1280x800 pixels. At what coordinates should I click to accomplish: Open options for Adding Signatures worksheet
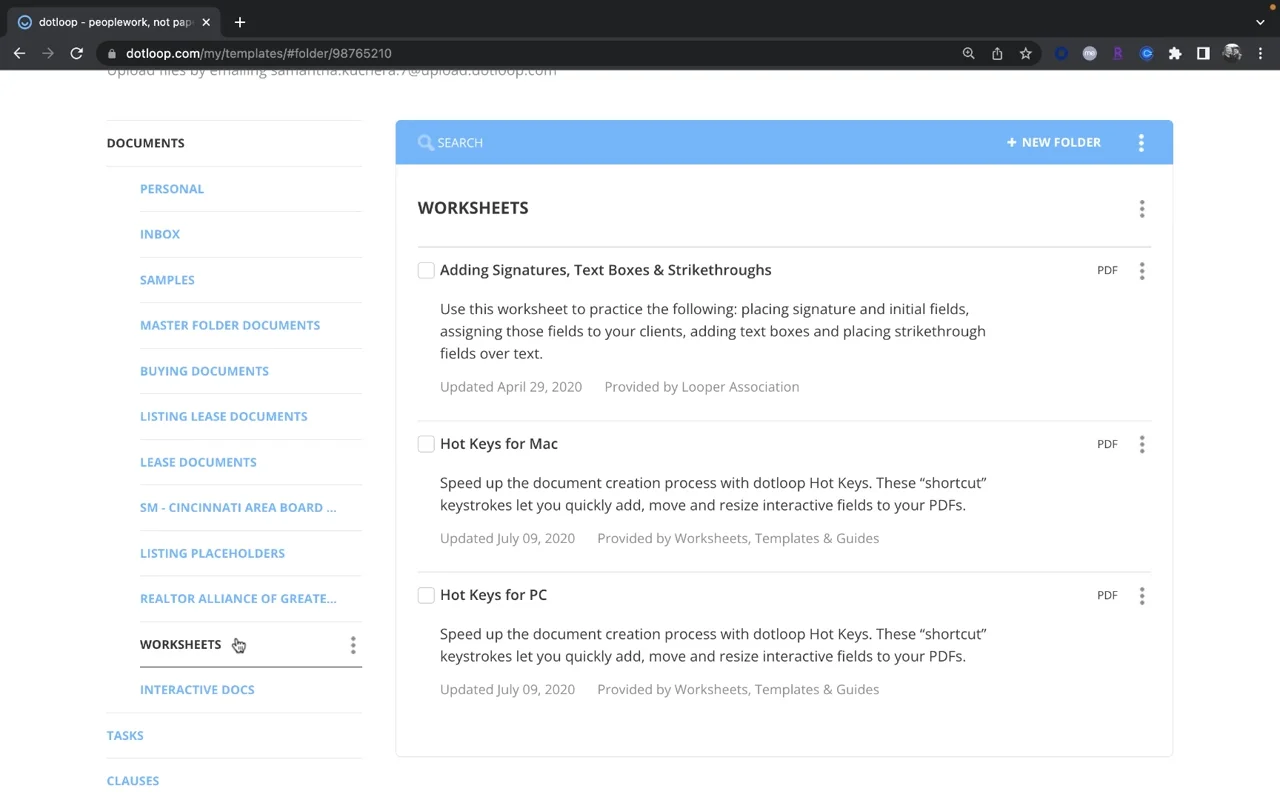pos(1142,271)
